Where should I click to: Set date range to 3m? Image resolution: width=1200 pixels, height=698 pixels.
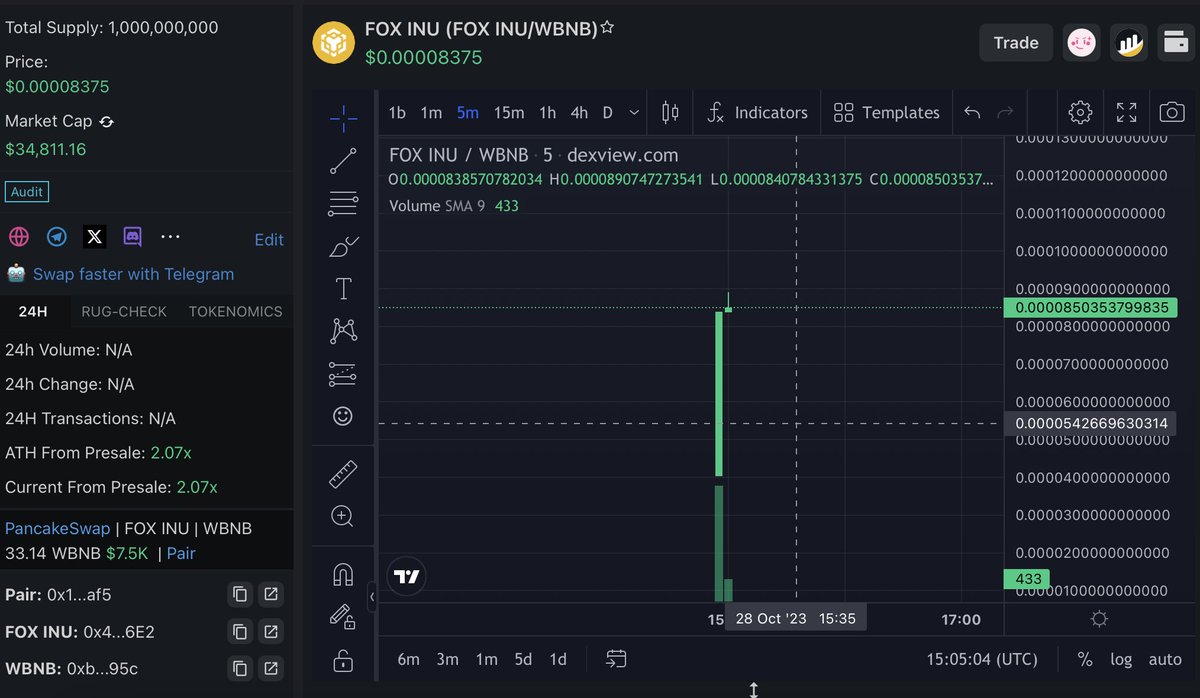click(x=448, y=659)
